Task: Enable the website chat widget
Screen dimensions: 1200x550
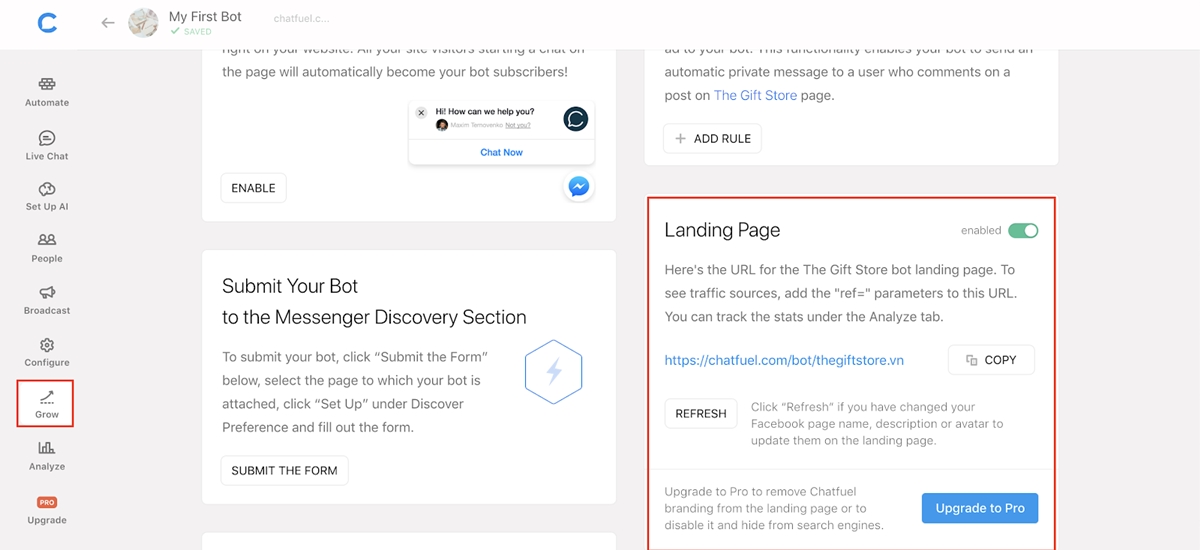Action: pyautogui.click(x=253, y=188)
